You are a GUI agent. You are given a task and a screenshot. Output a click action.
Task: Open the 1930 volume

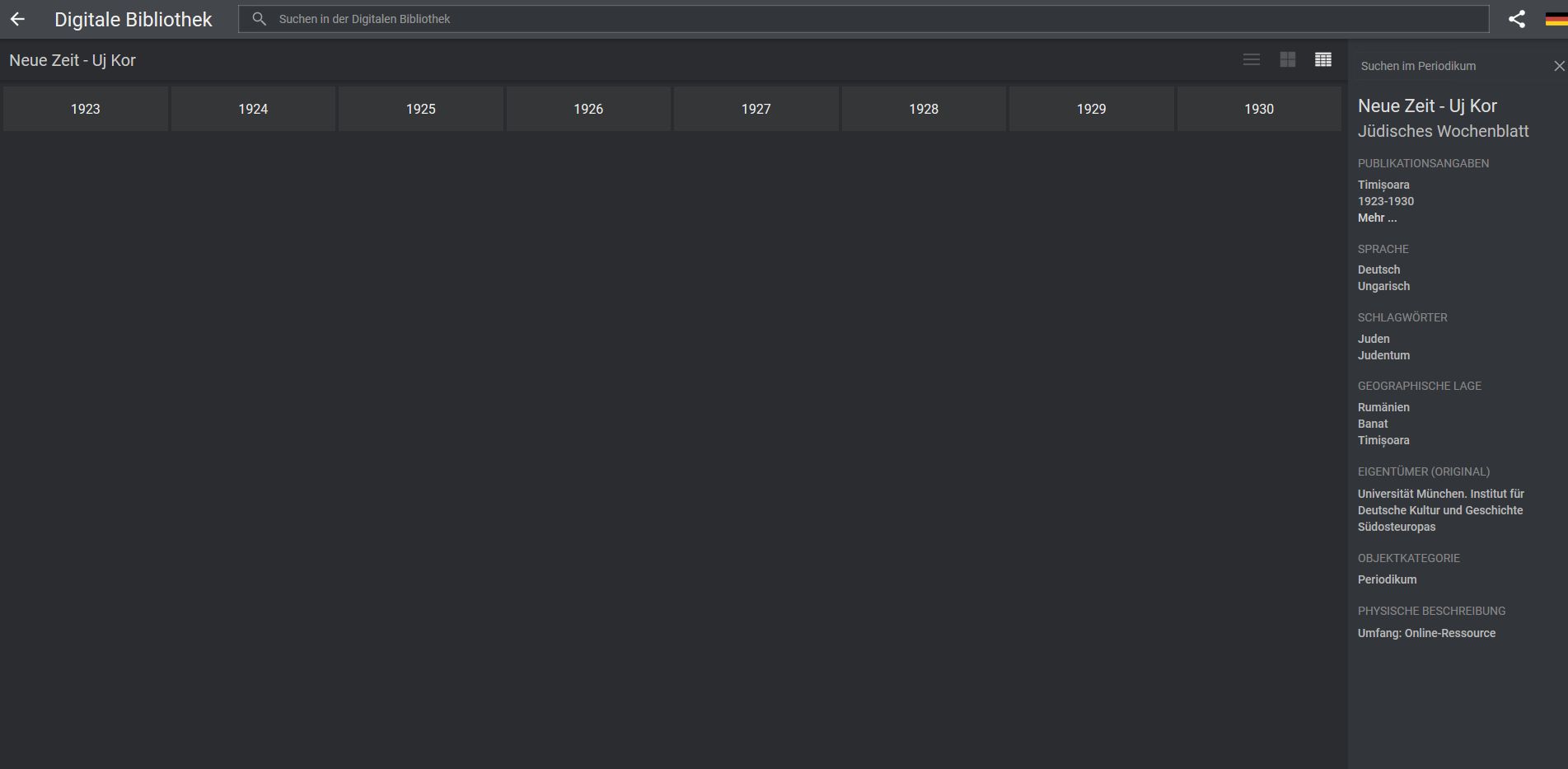[1259, 109]
